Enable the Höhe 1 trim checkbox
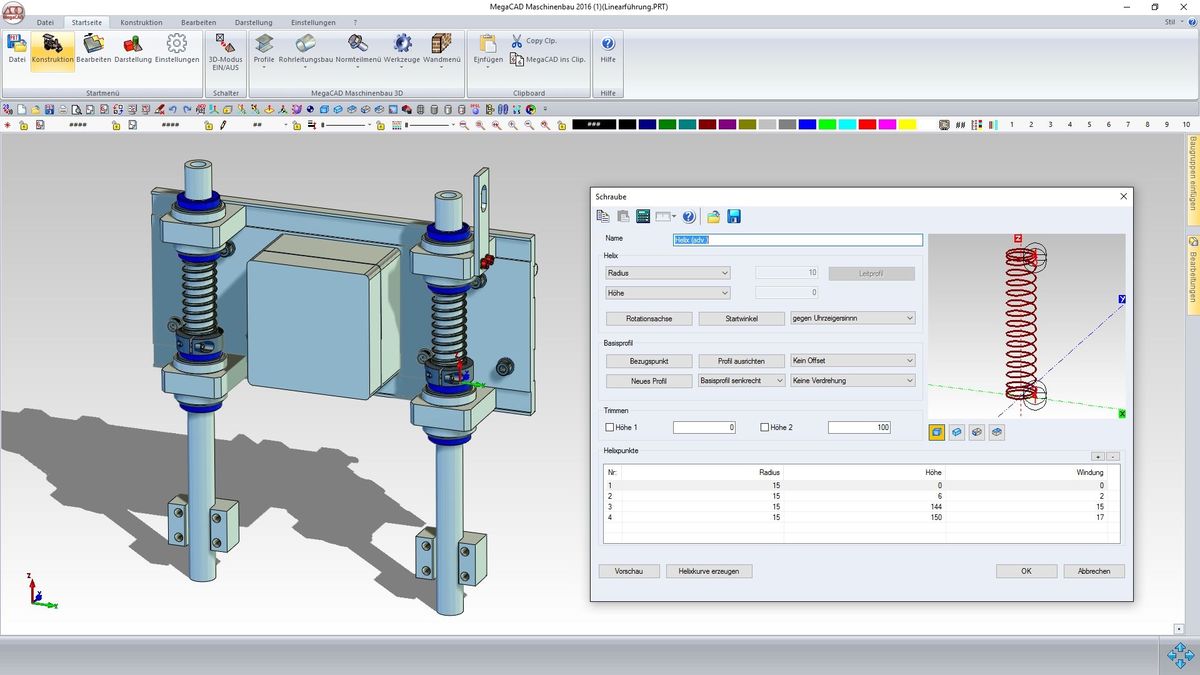This screenshot has height=675, width=1200. click(x=611, y=428)
